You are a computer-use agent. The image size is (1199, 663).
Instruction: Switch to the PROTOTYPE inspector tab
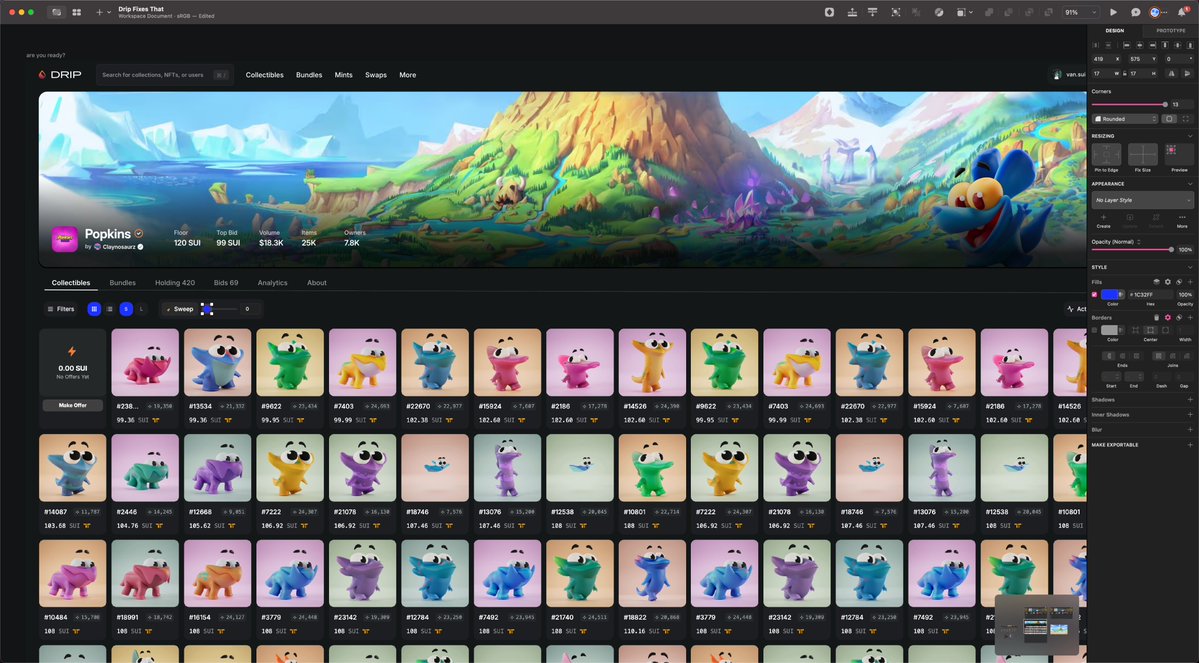click(1171, 31)
